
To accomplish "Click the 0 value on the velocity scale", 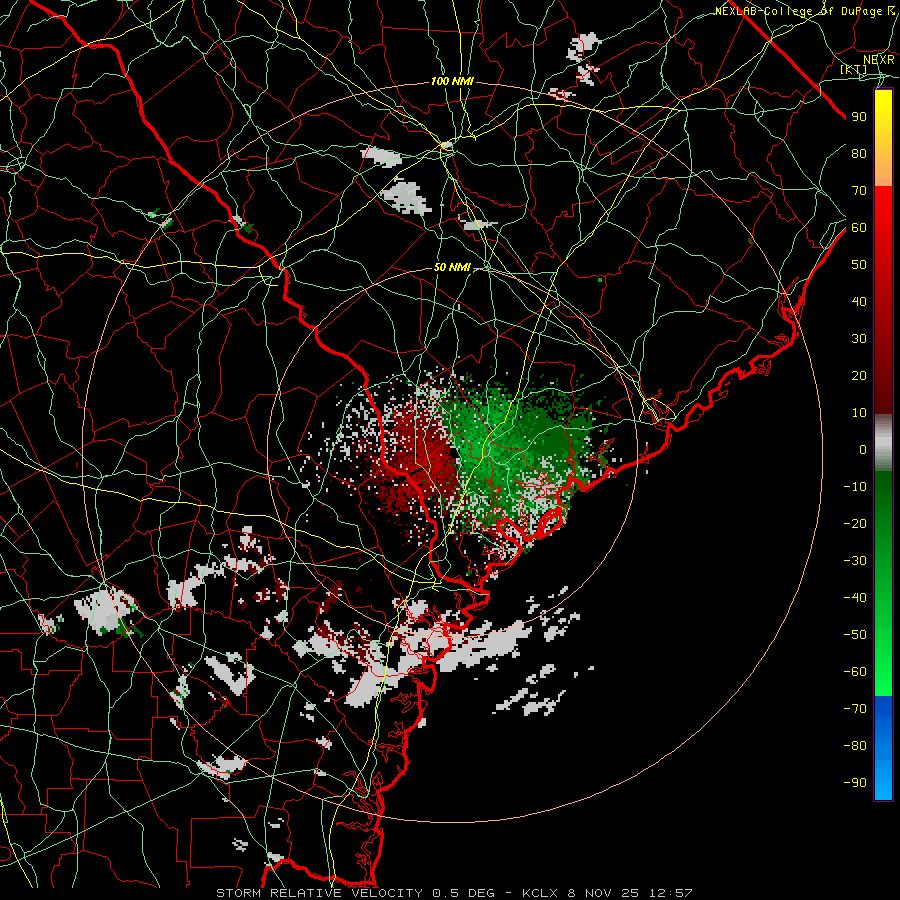I will [x=863, y=450].
